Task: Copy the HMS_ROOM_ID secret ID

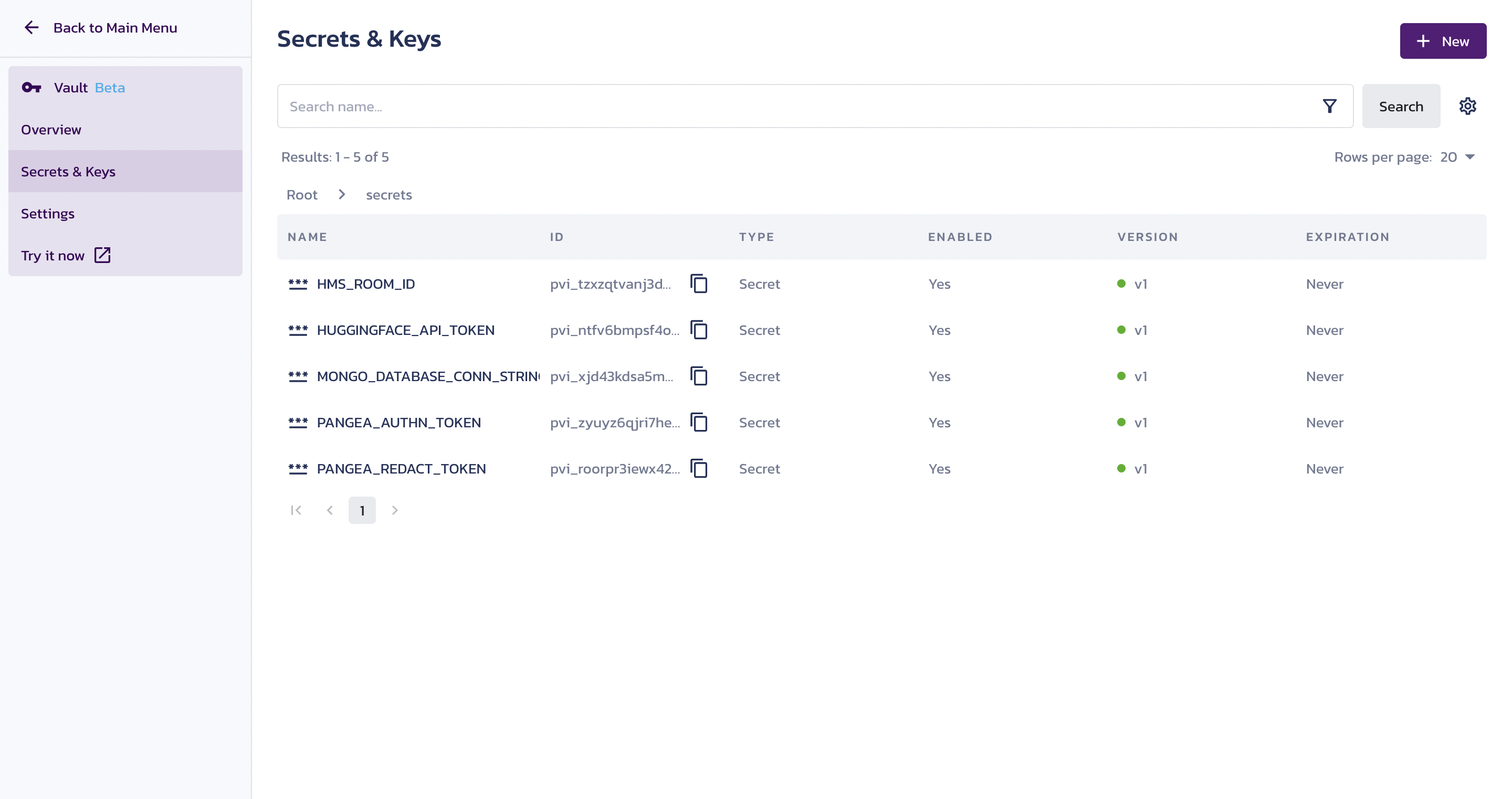Action: pos(698,284)
